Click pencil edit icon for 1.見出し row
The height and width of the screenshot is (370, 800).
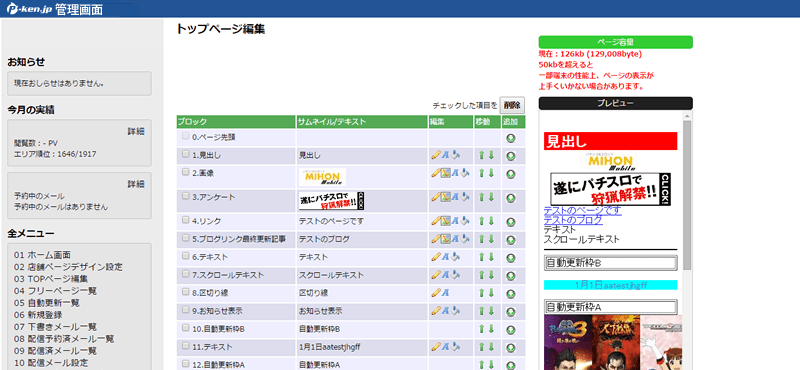(x=435, y=155)
